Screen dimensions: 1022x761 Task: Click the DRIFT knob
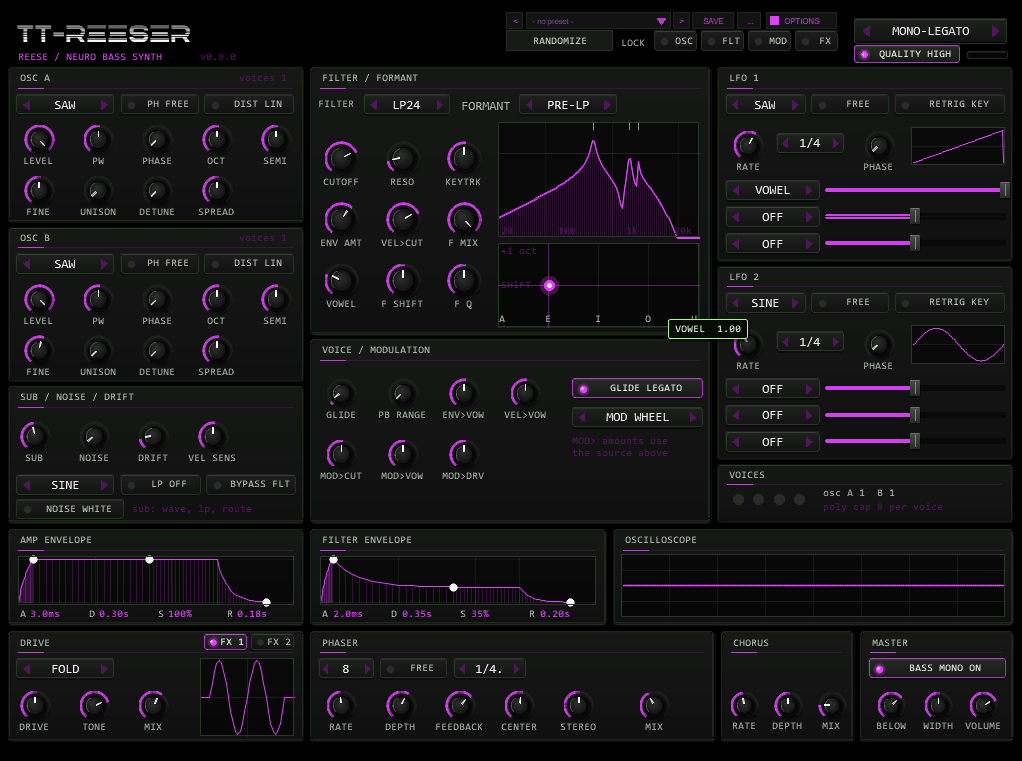point(153,436)
